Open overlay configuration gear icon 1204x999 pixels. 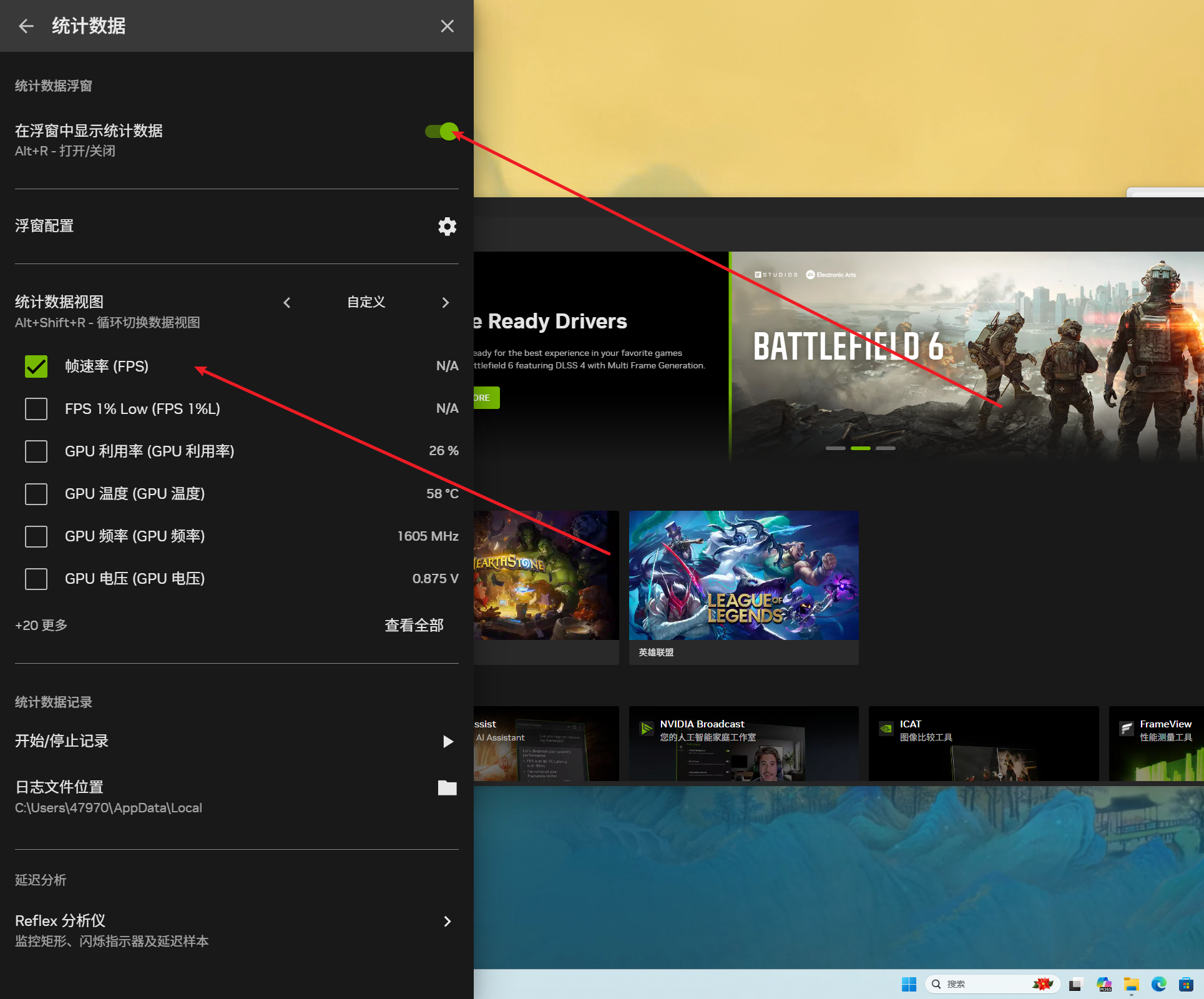pyautogui.click(x=447, y=227)
